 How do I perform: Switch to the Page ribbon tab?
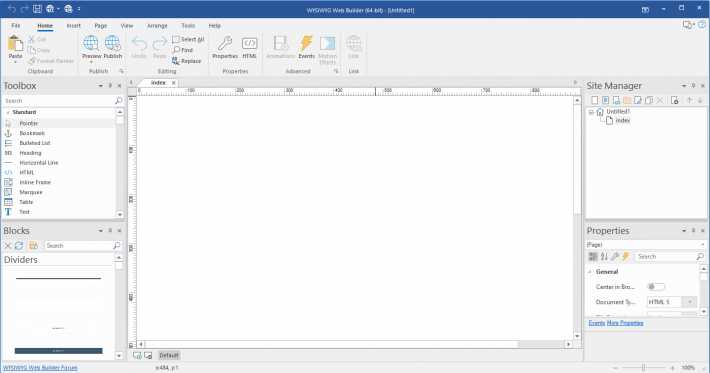tap(101, 26)
